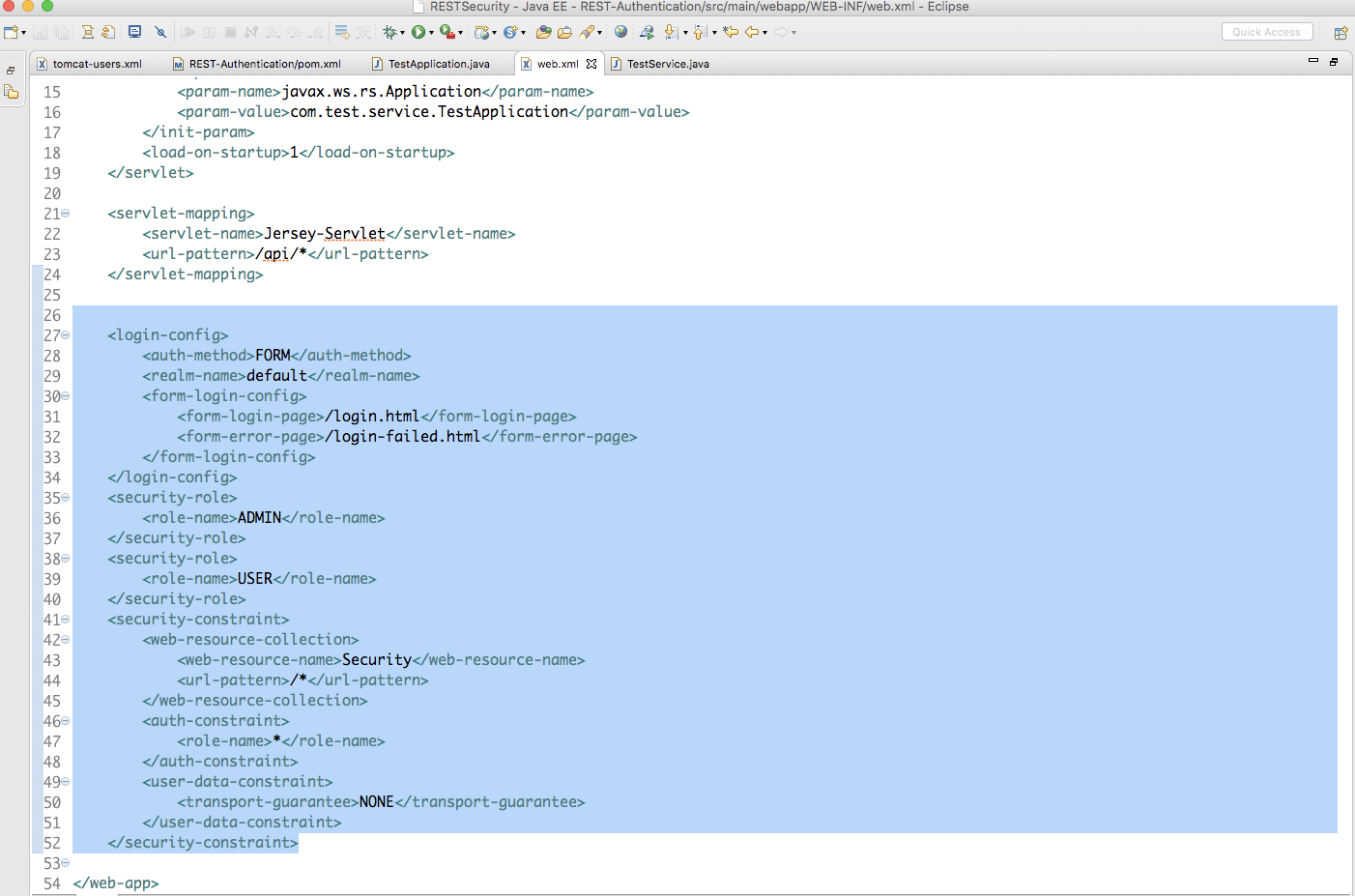The image size is (1355, 896).
Task: Click the Disconnect debug icon
Action: tap(251, 32)
